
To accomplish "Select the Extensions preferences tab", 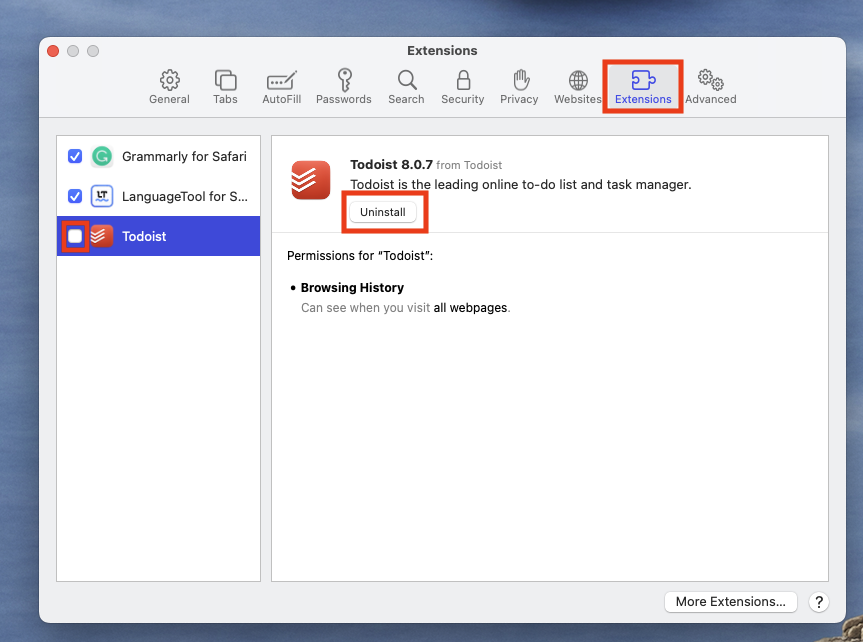I will tap(643, 87).
